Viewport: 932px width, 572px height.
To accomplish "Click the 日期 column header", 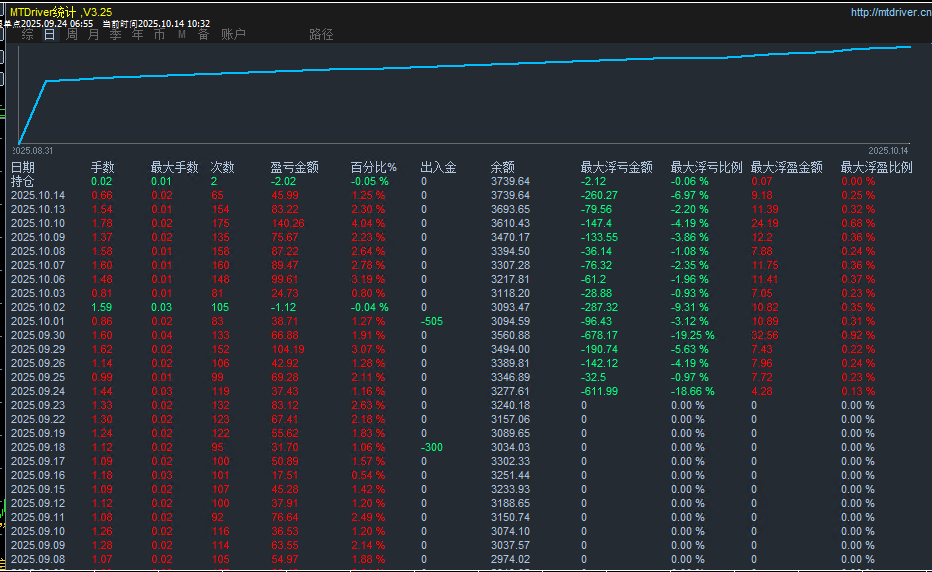I will (23, 168).
